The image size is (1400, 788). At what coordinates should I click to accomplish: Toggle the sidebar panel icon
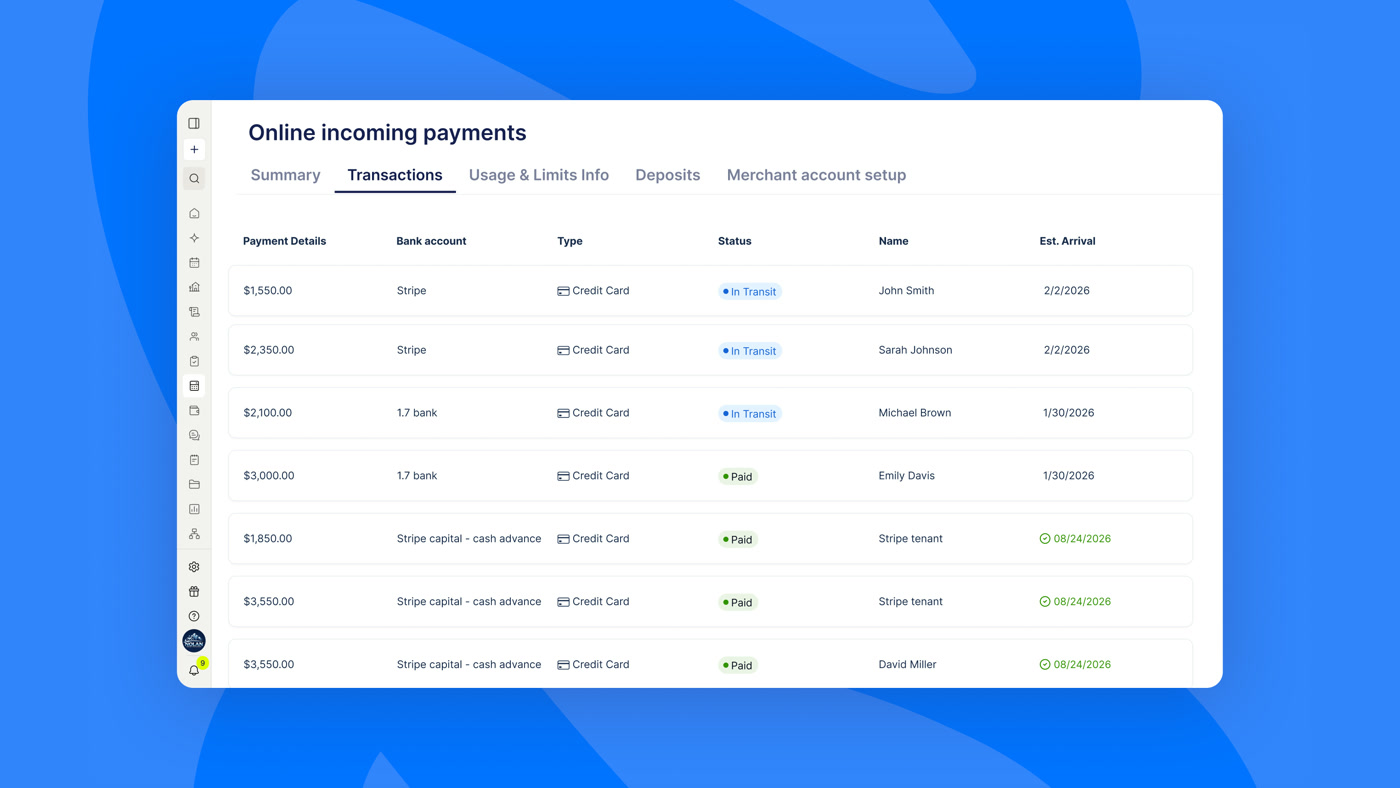[x=194, y=123]
